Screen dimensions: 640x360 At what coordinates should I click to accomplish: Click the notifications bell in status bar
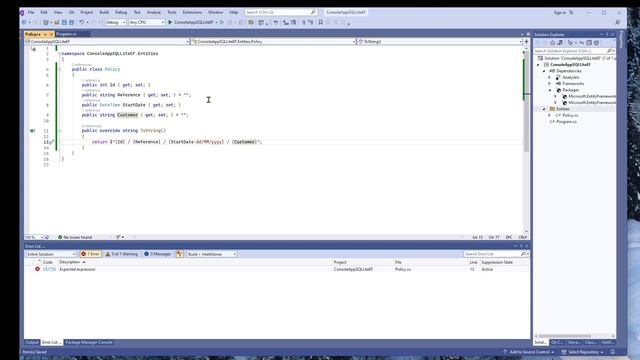613,352
